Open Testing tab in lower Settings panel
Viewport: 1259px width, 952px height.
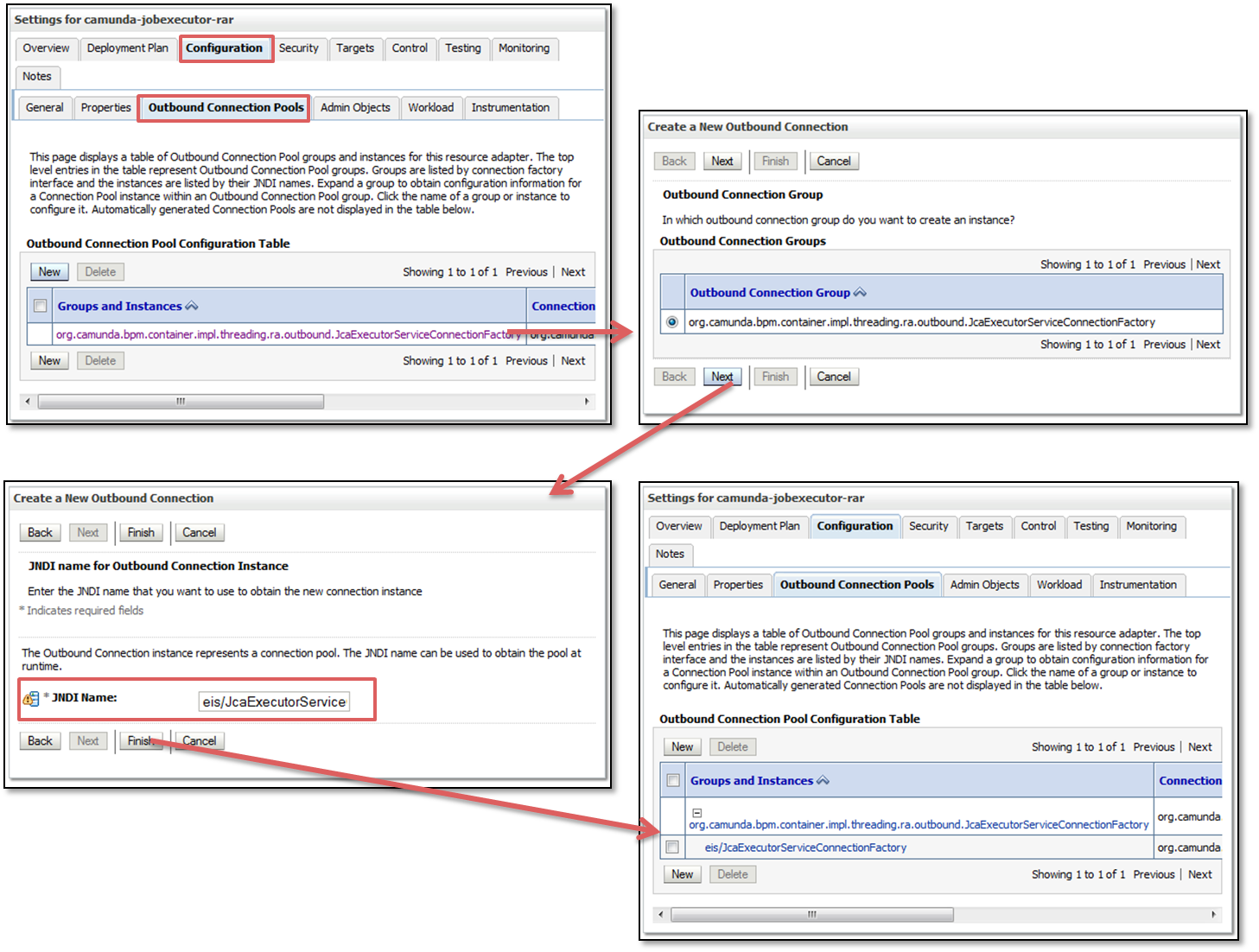click(x=1091, y=526)
